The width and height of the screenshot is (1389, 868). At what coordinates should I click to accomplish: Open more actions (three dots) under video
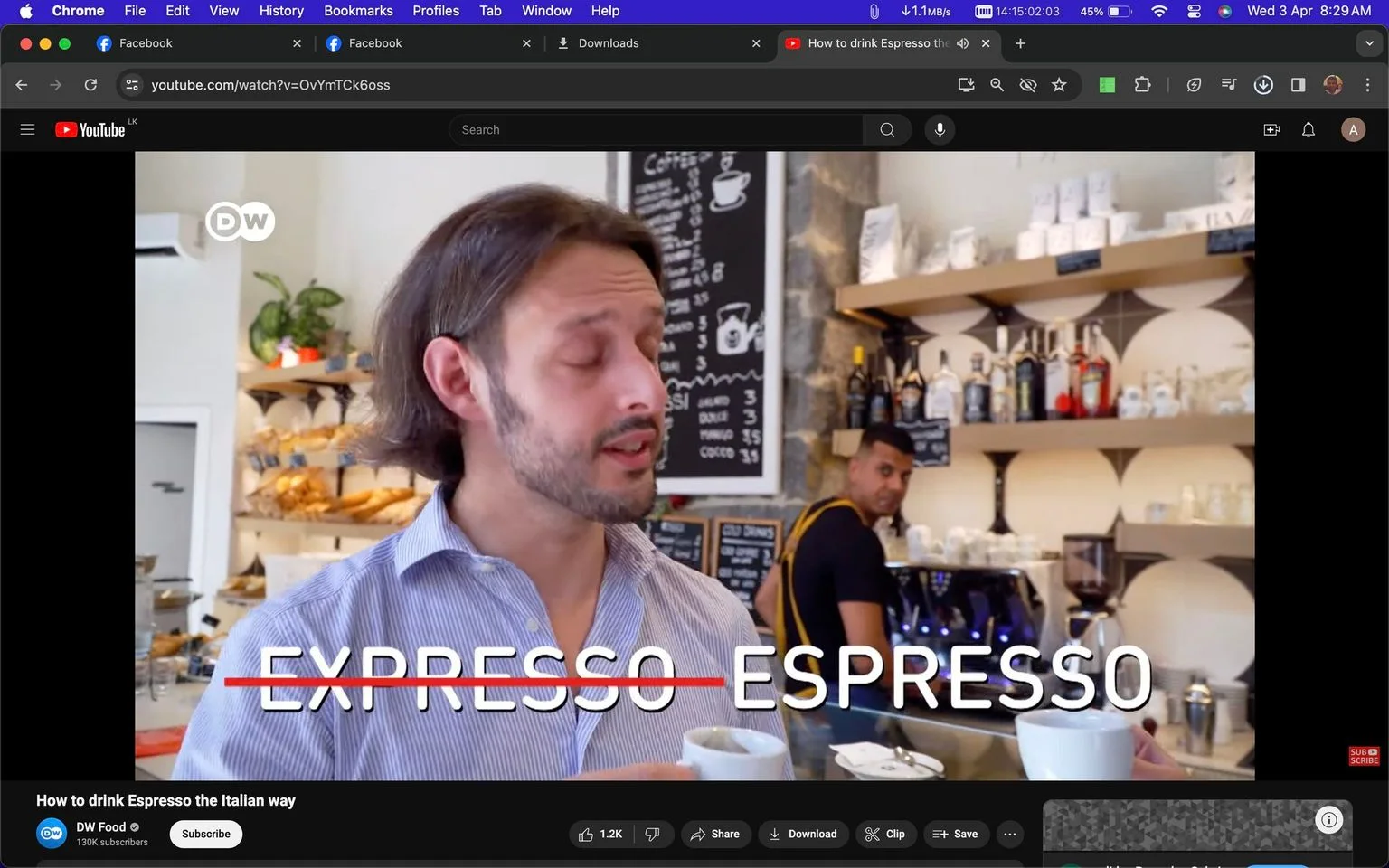coord(1009,834)
